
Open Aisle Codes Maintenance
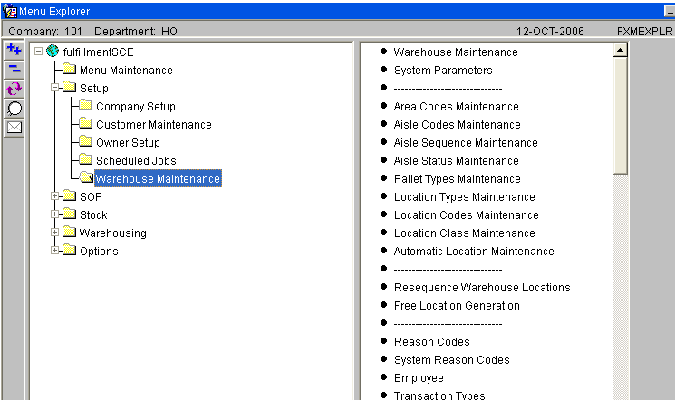point(457,125)
